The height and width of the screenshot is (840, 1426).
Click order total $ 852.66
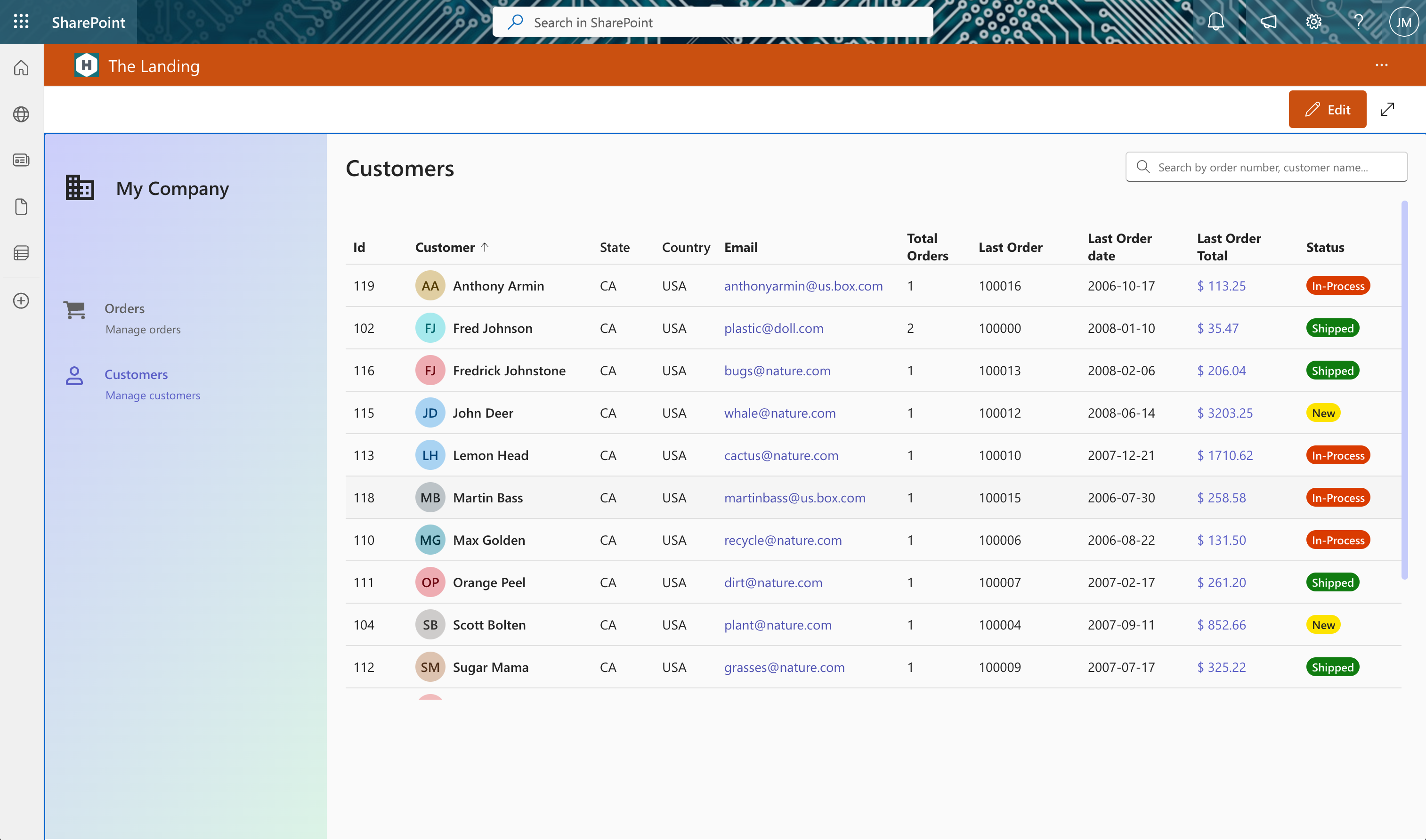pos(1221,625)
